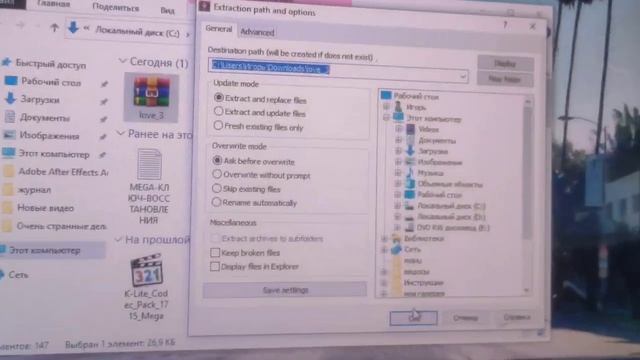This screenshot has height=360, width=640.
Task: Click the журнал folder icon in sidebar
Action: (8, 189)
